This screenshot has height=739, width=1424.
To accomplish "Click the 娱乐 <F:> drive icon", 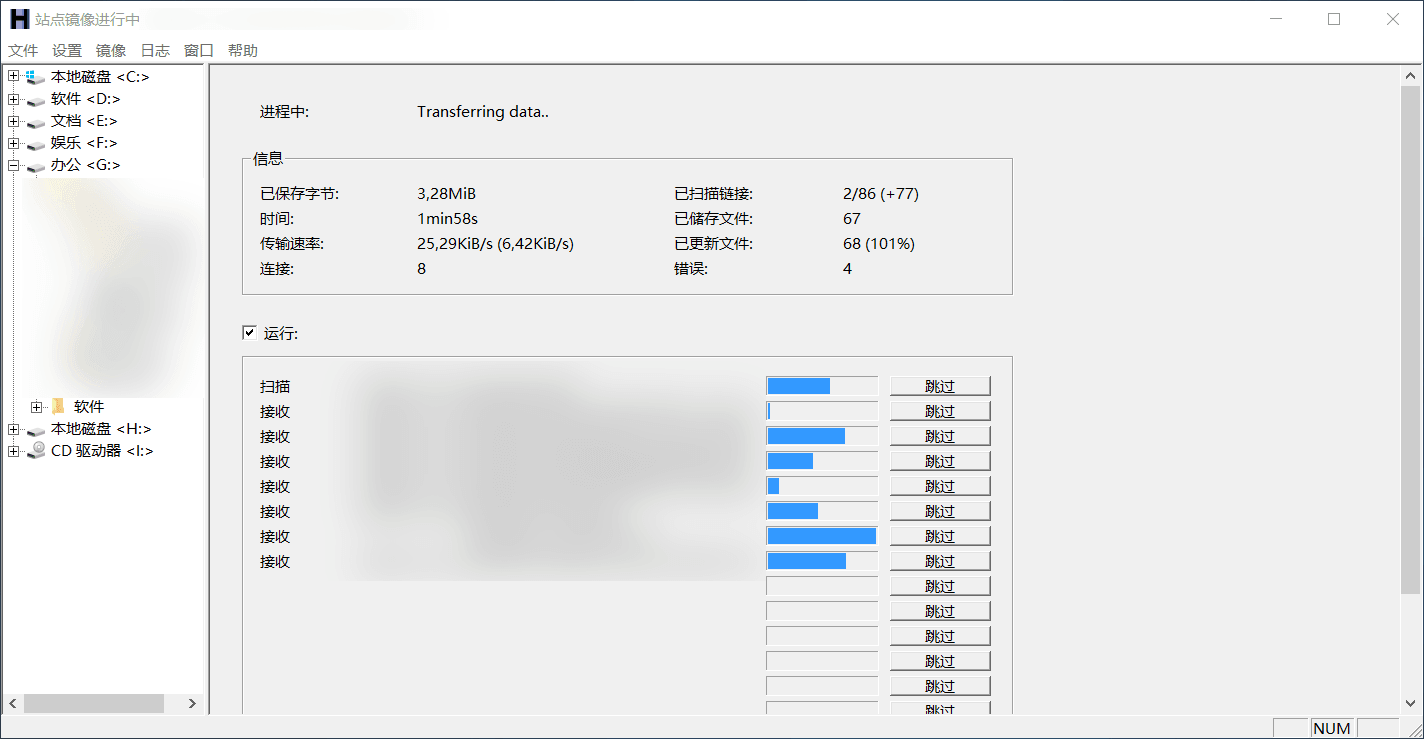I will click(35, 142).
